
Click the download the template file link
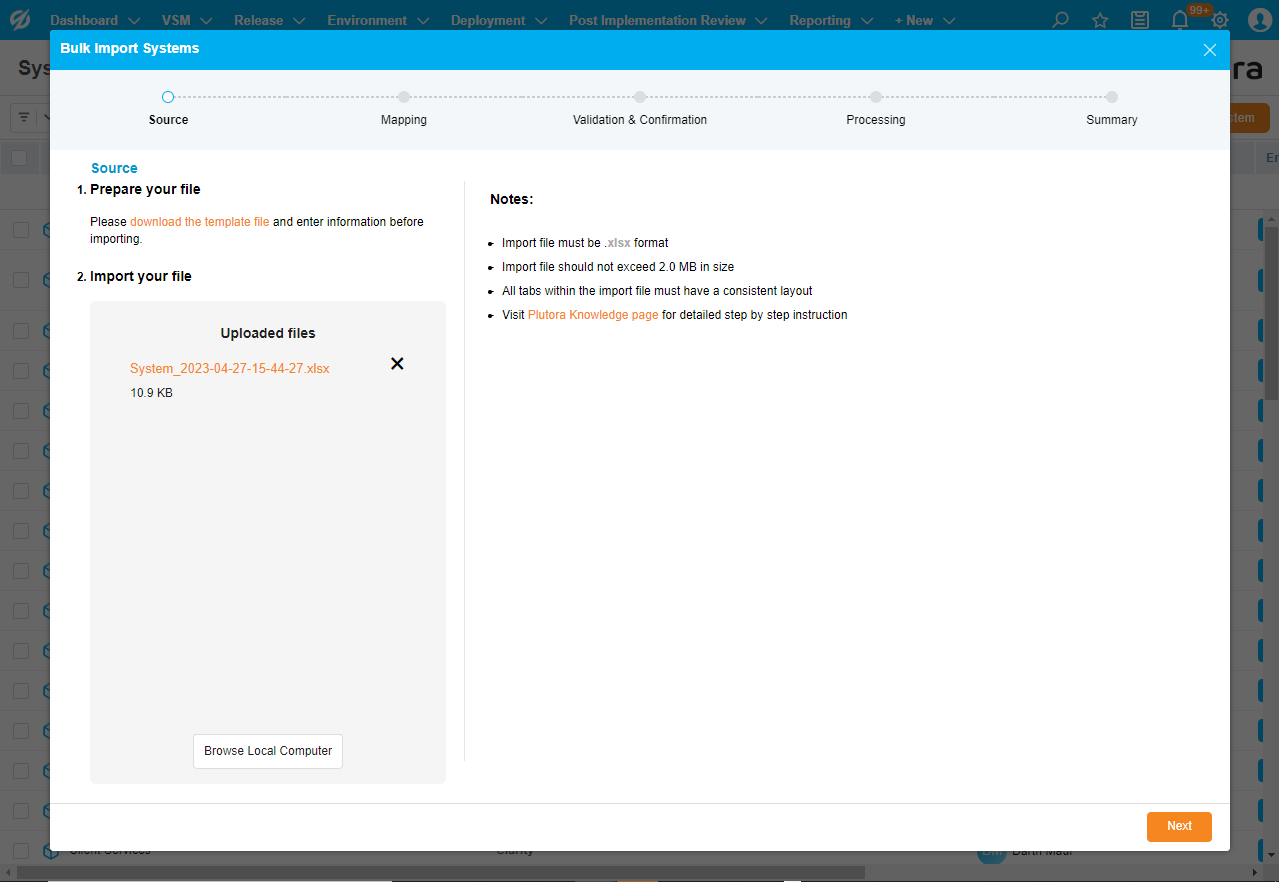(x=199, y=222)
